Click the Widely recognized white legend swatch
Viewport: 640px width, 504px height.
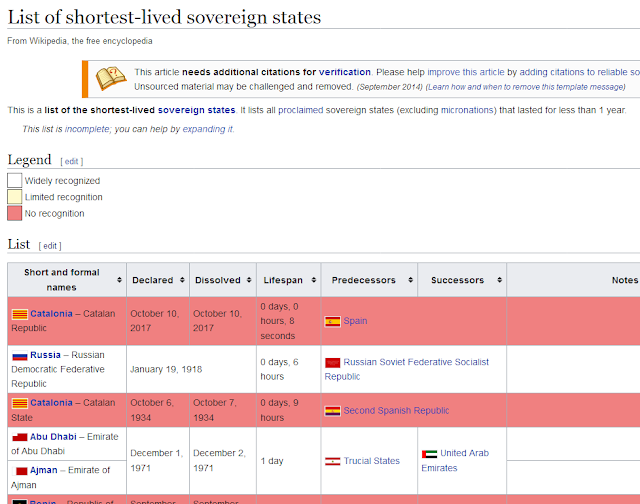15,180
